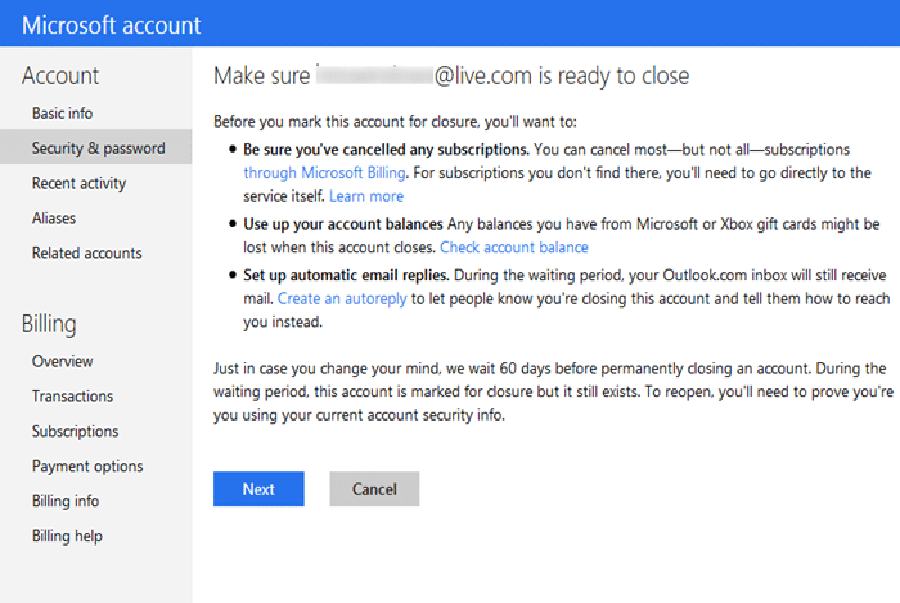
Task: Open the Billing Overview page
Action: coord(62,361)
